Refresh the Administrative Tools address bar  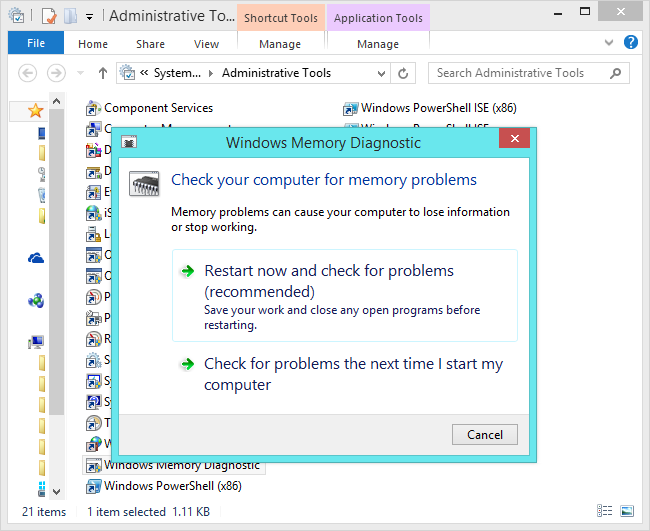pyautogui.click(x=404, y=73)
